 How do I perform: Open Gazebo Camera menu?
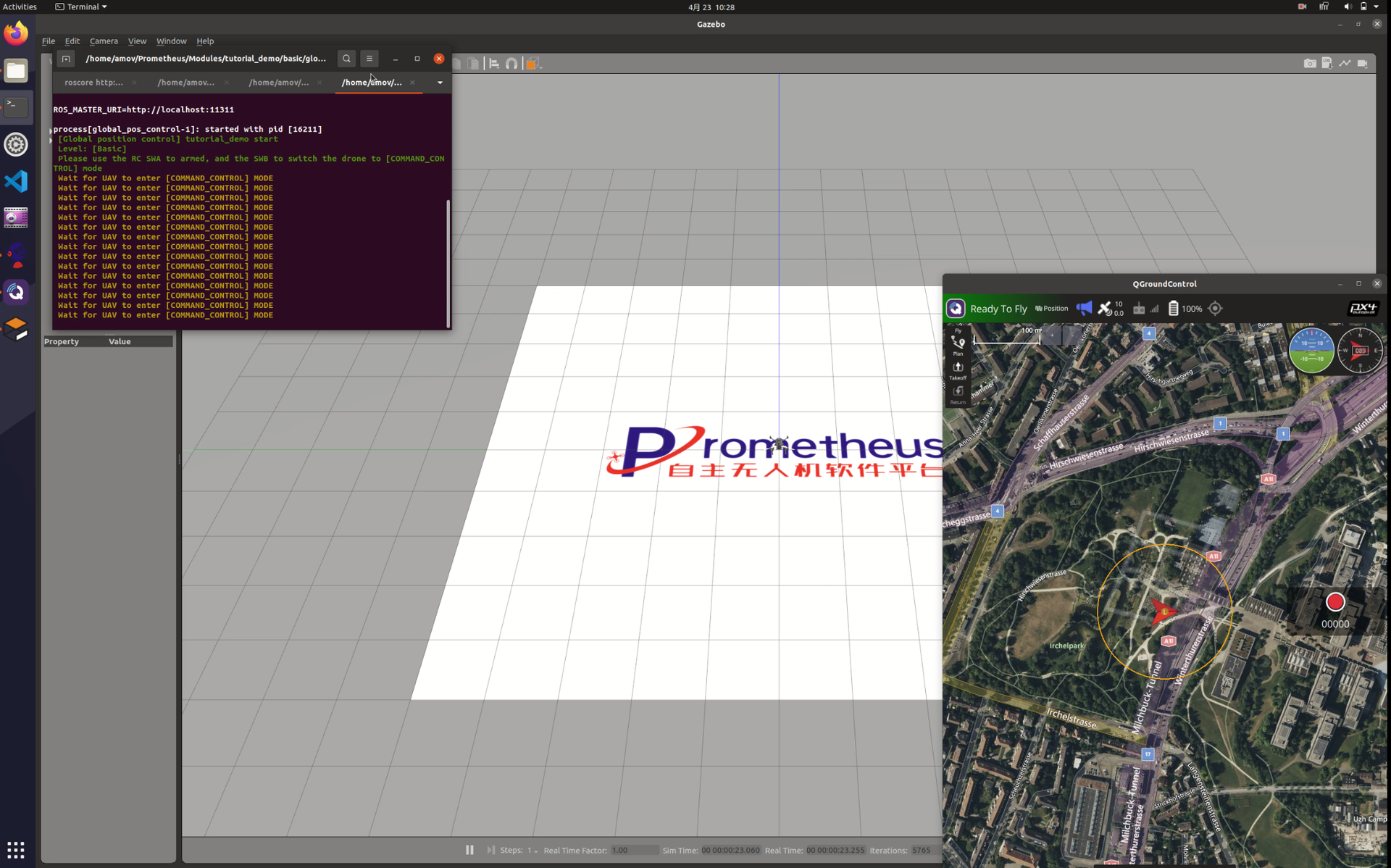coord(104,41)
